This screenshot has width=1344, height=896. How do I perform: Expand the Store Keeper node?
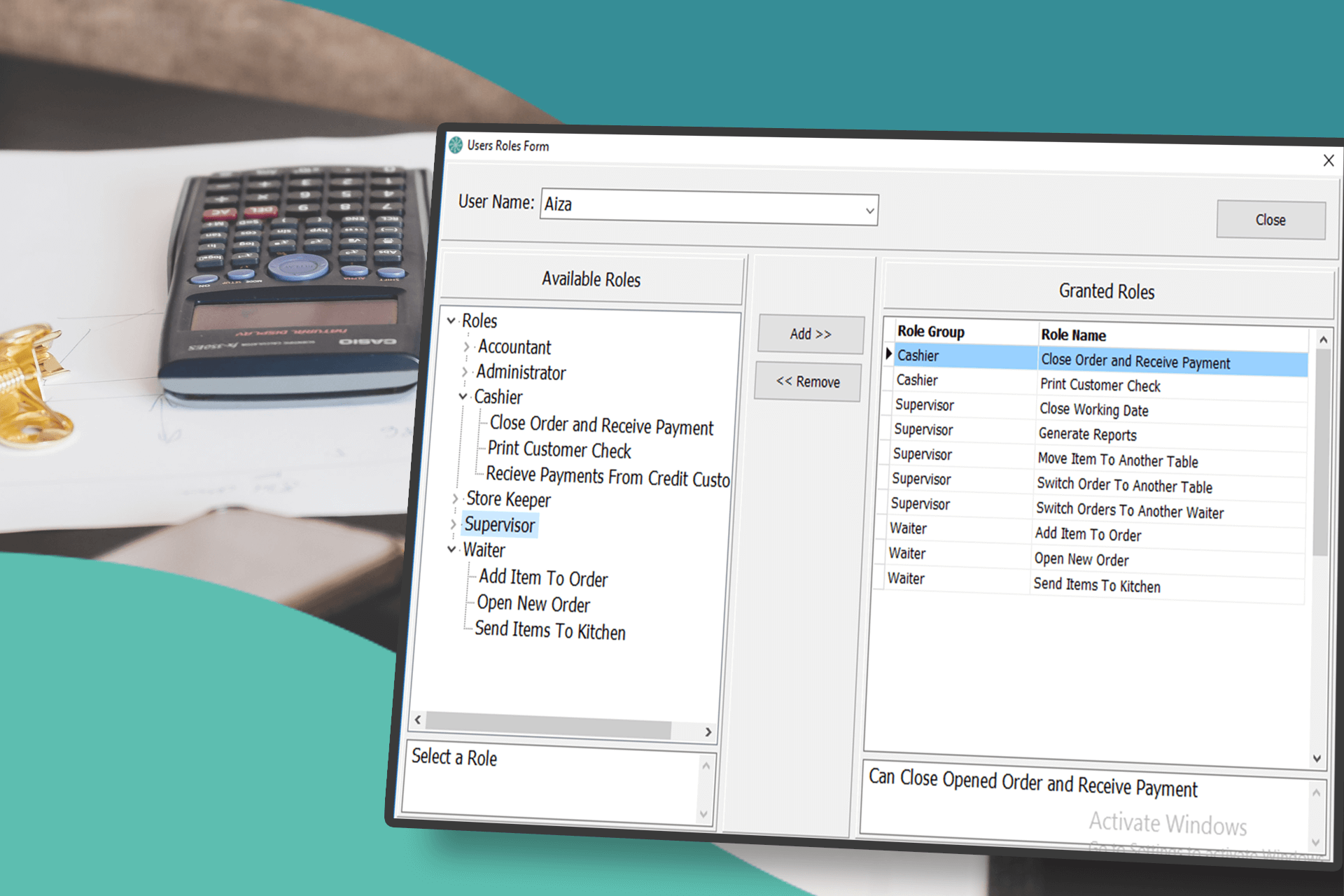click(455, 498)
